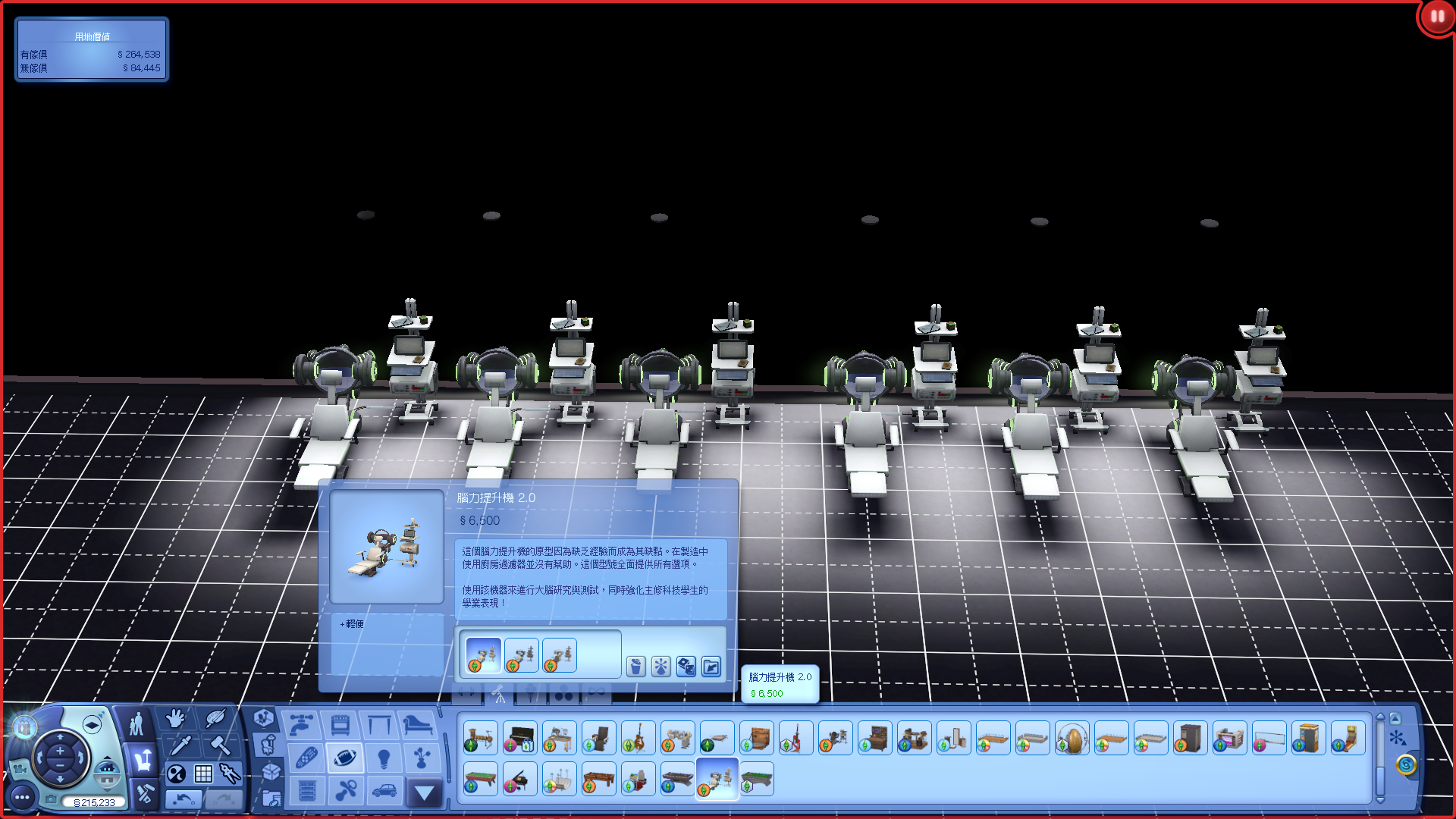The width and height of the screenshot is (1456, 819).
Task: Pause or resume game with red button
Action: [x=1436, y=17]
